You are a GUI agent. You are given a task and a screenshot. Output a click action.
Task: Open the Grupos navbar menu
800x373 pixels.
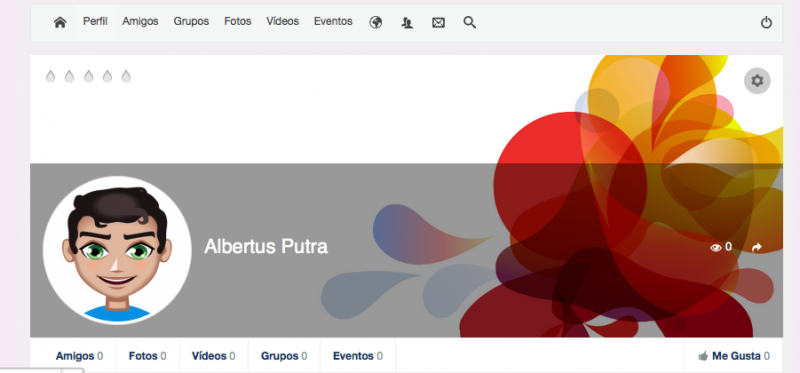tap(191, 21)
